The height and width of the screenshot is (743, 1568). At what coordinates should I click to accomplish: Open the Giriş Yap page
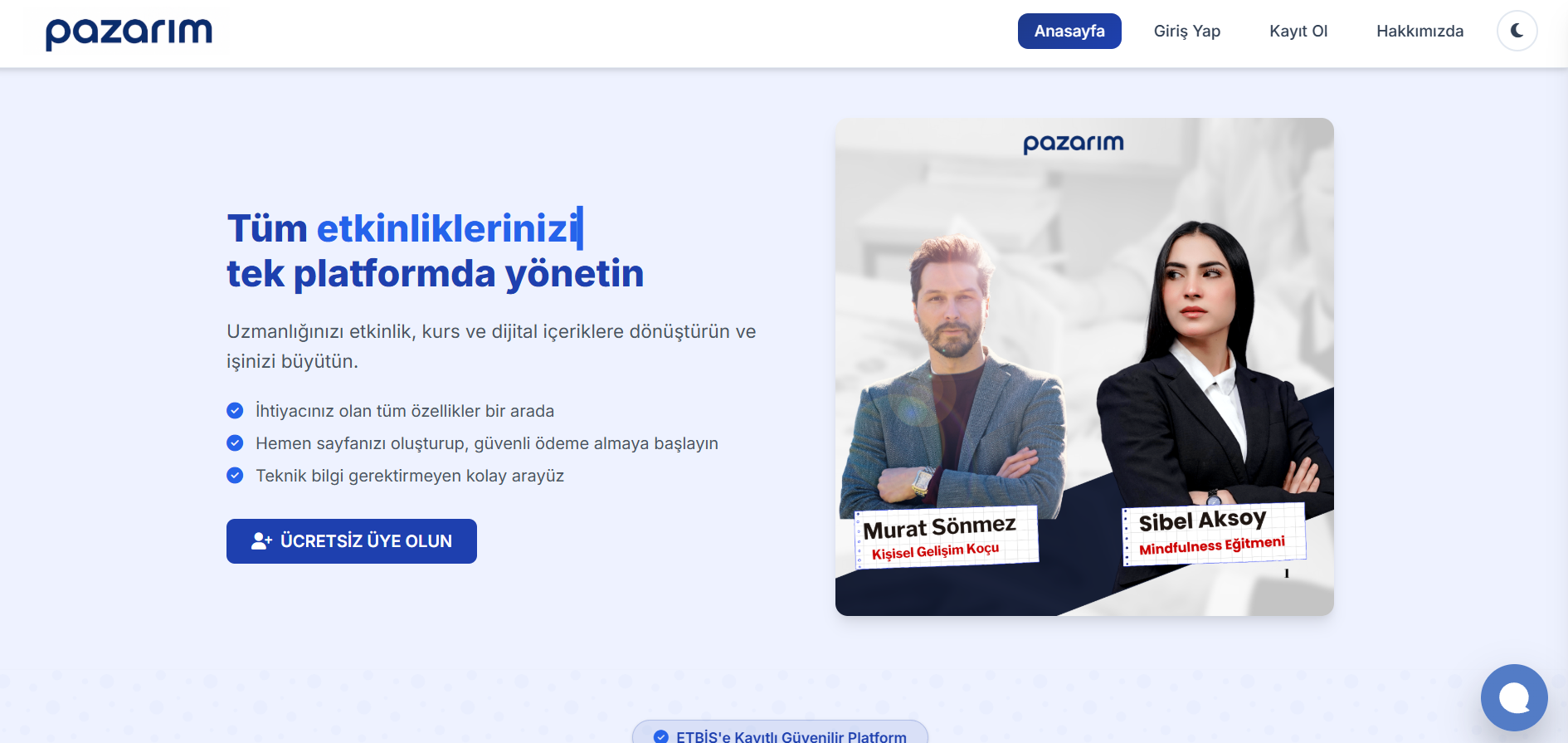[1186, 31]
